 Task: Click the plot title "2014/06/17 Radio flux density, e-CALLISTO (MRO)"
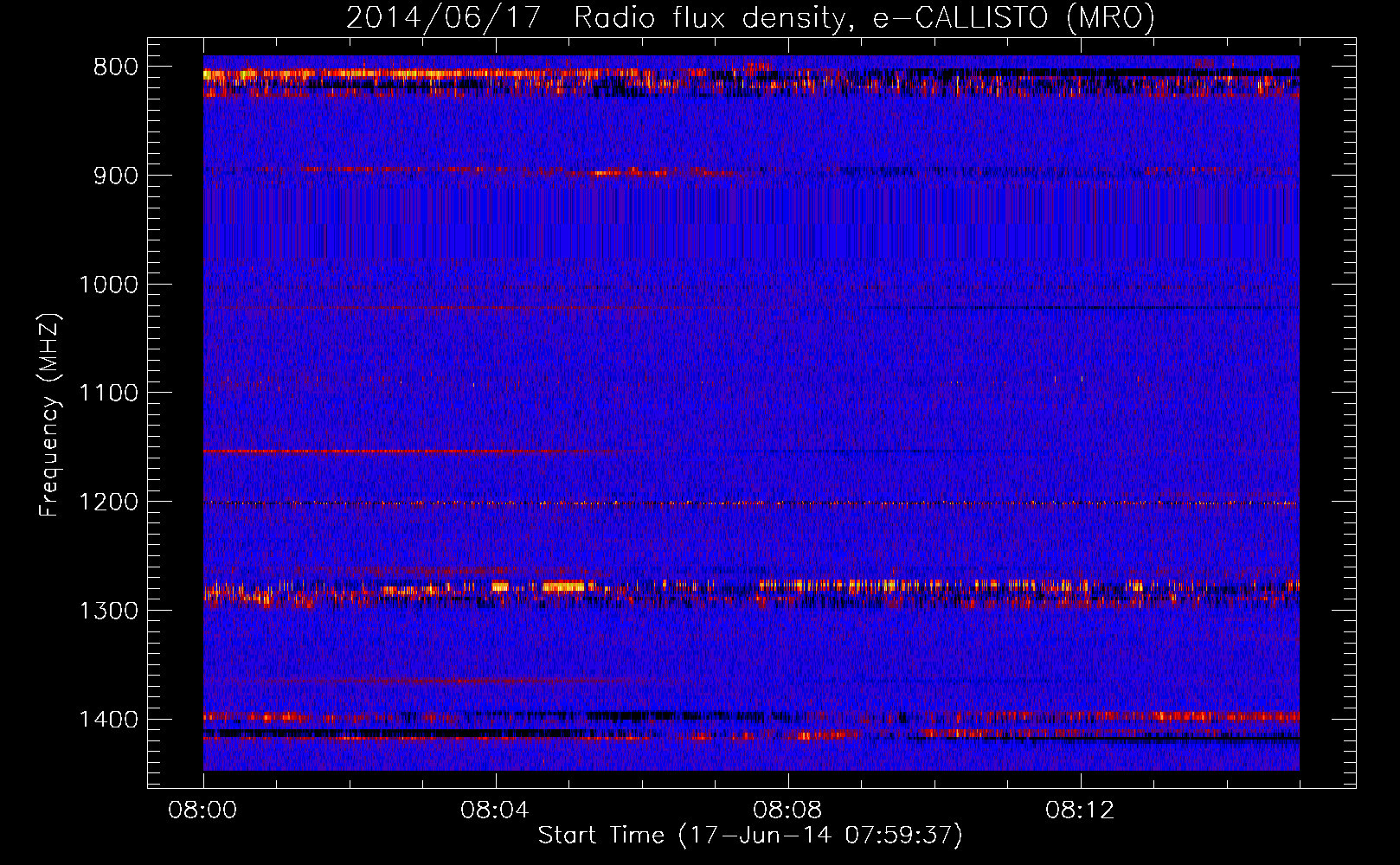click(750, 17)
